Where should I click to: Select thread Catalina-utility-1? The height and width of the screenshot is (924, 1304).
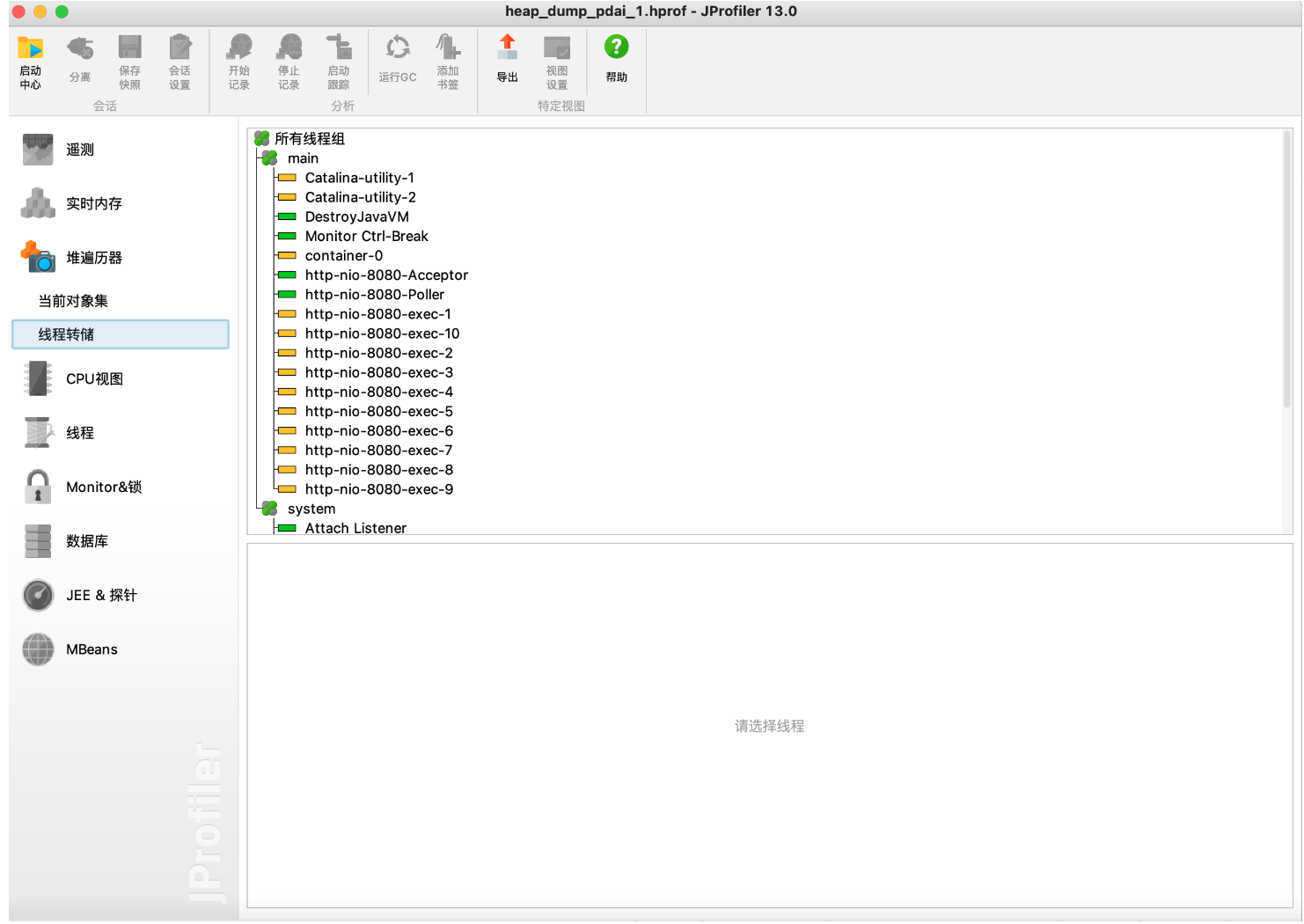pyautogui.click(x=359, y=178)
